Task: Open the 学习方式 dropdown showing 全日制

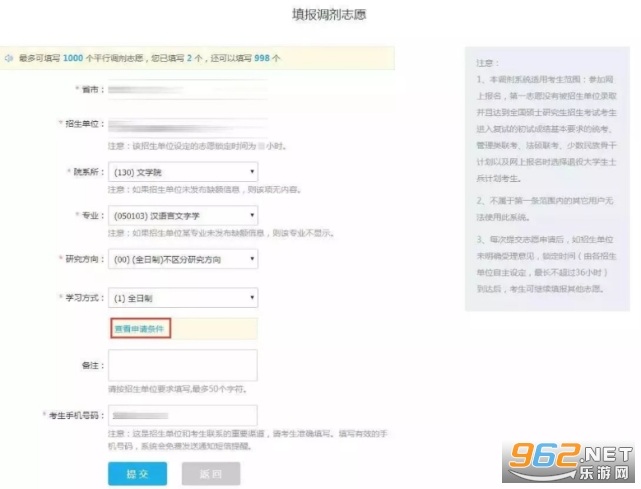Action: [x=183, y=298]
